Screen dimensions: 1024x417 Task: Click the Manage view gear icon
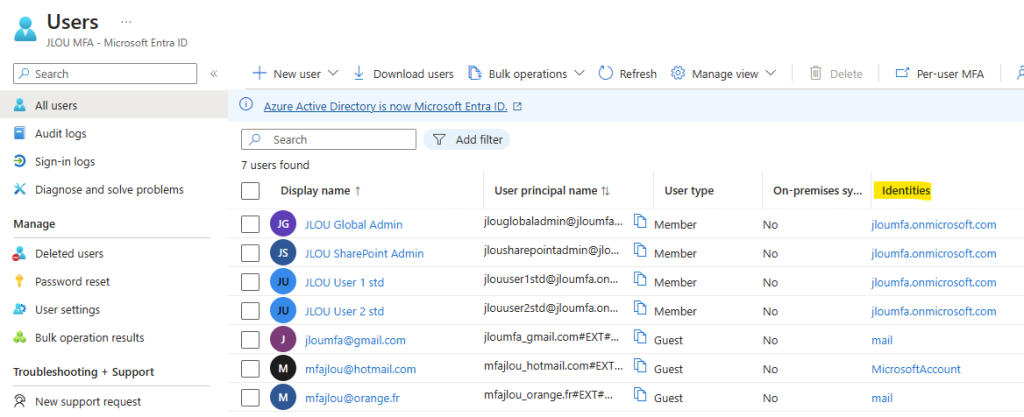[x=678, y=73]
